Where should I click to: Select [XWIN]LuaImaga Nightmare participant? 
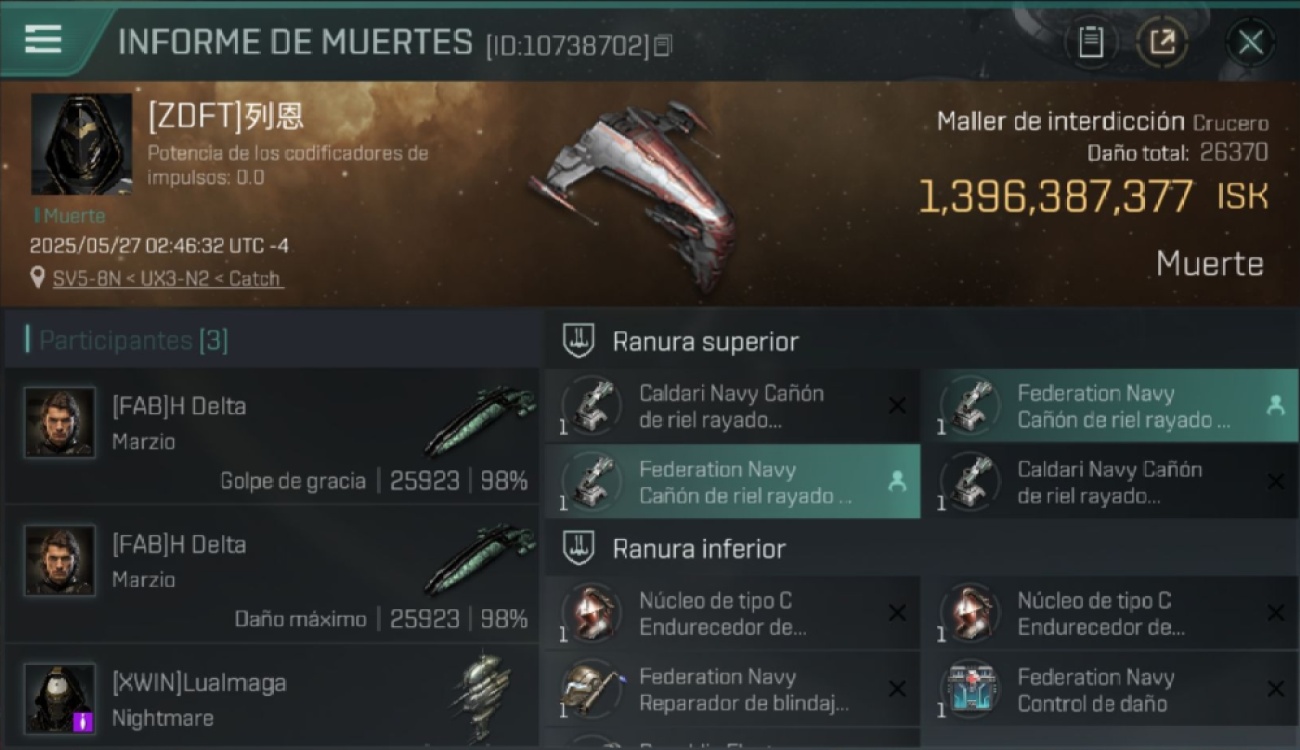pos(272,697)
